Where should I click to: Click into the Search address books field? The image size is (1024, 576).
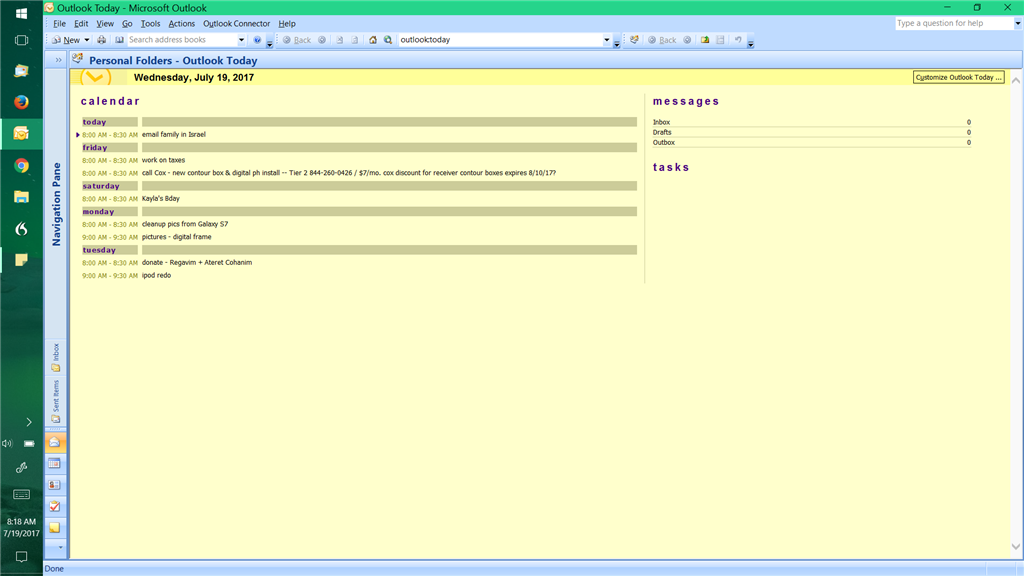coord(182,40)
